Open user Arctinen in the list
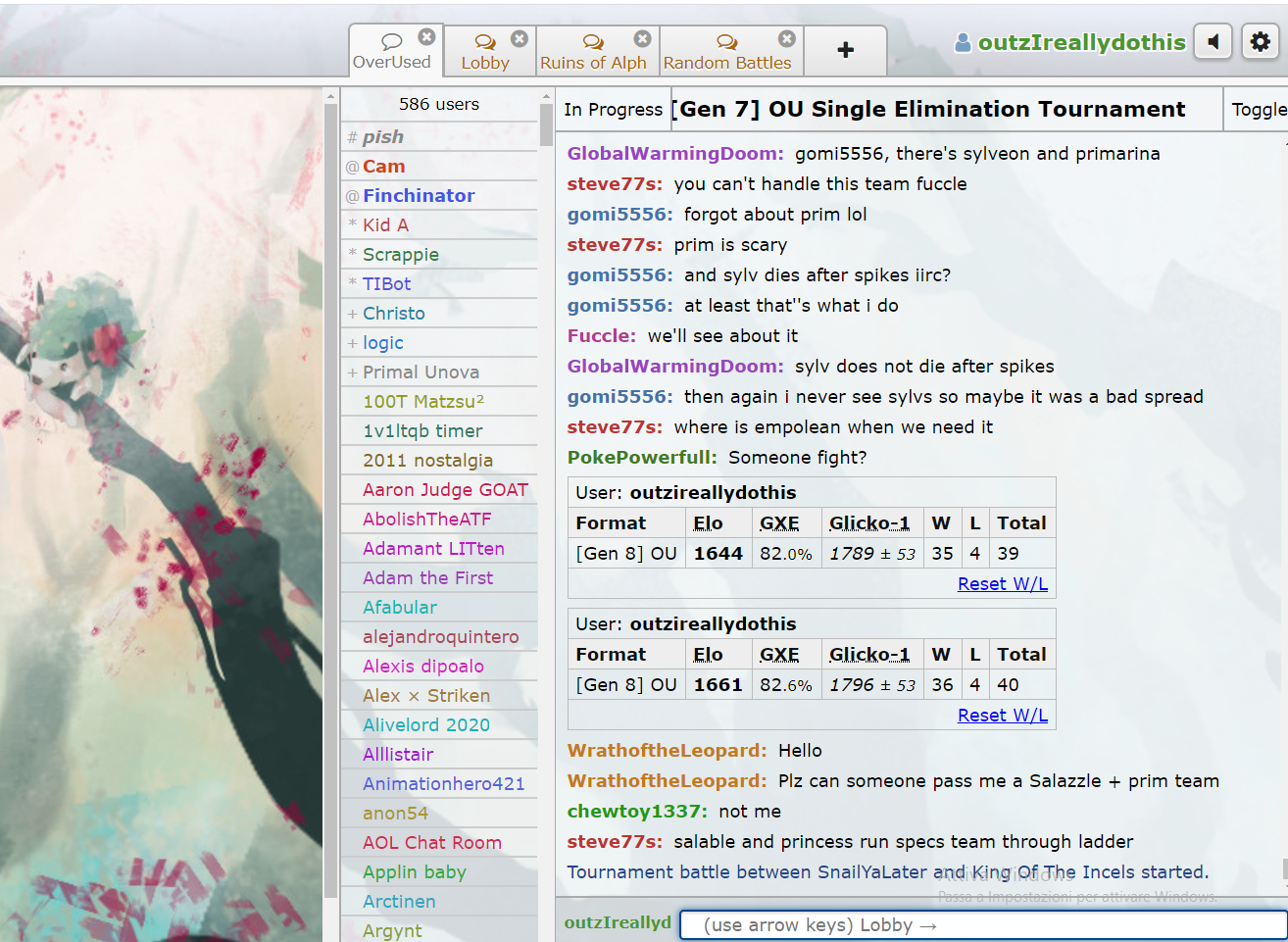Image resolution: width=1288 pixels, height=942 pixels. tap(439, 901)
